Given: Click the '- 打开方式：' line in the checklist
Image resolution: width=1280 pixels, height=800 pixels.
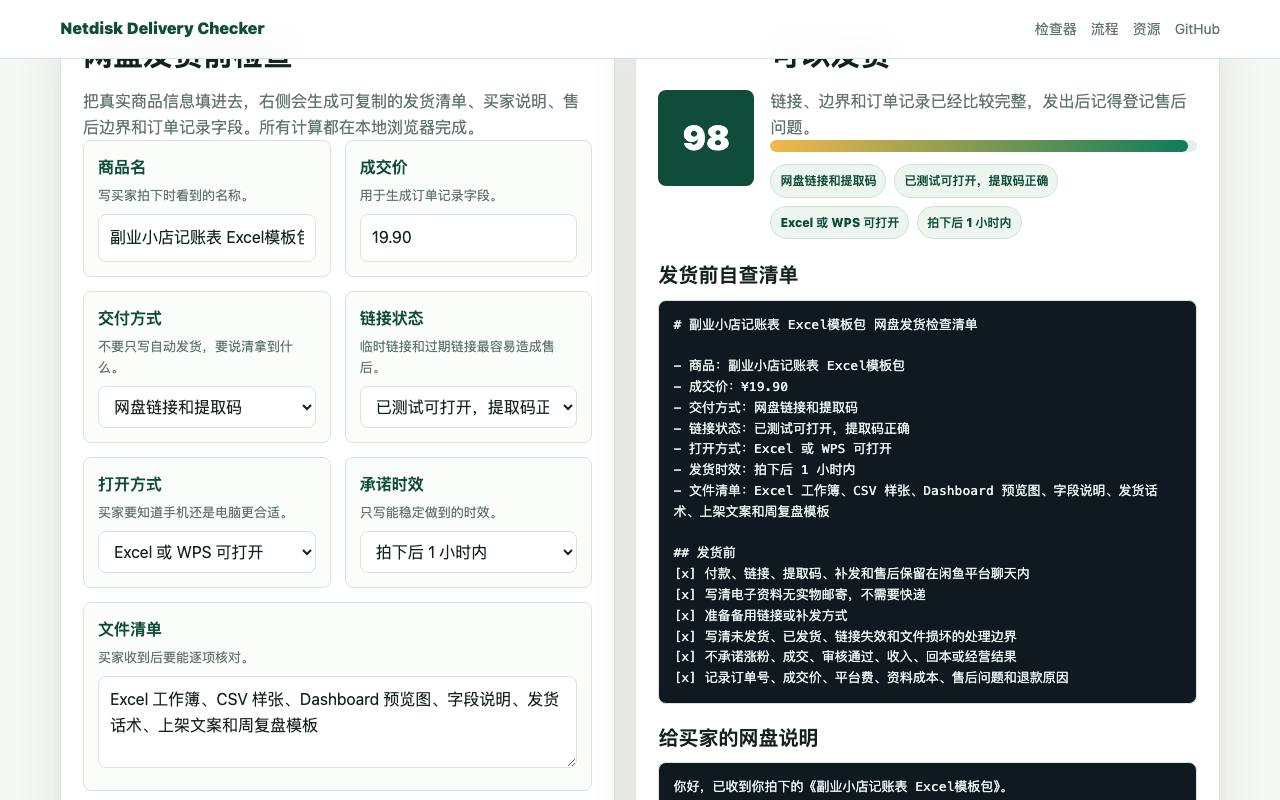Looking at the screenshot, I should (782, 449).
